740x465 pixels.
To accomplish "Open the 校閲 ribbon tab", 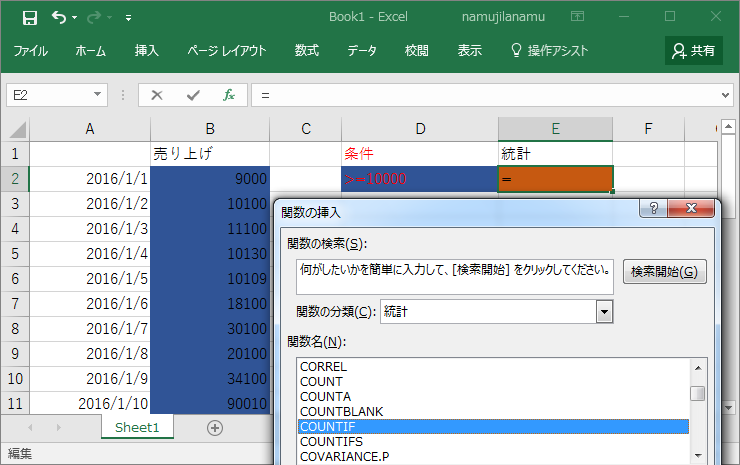I will pos(417,51).
